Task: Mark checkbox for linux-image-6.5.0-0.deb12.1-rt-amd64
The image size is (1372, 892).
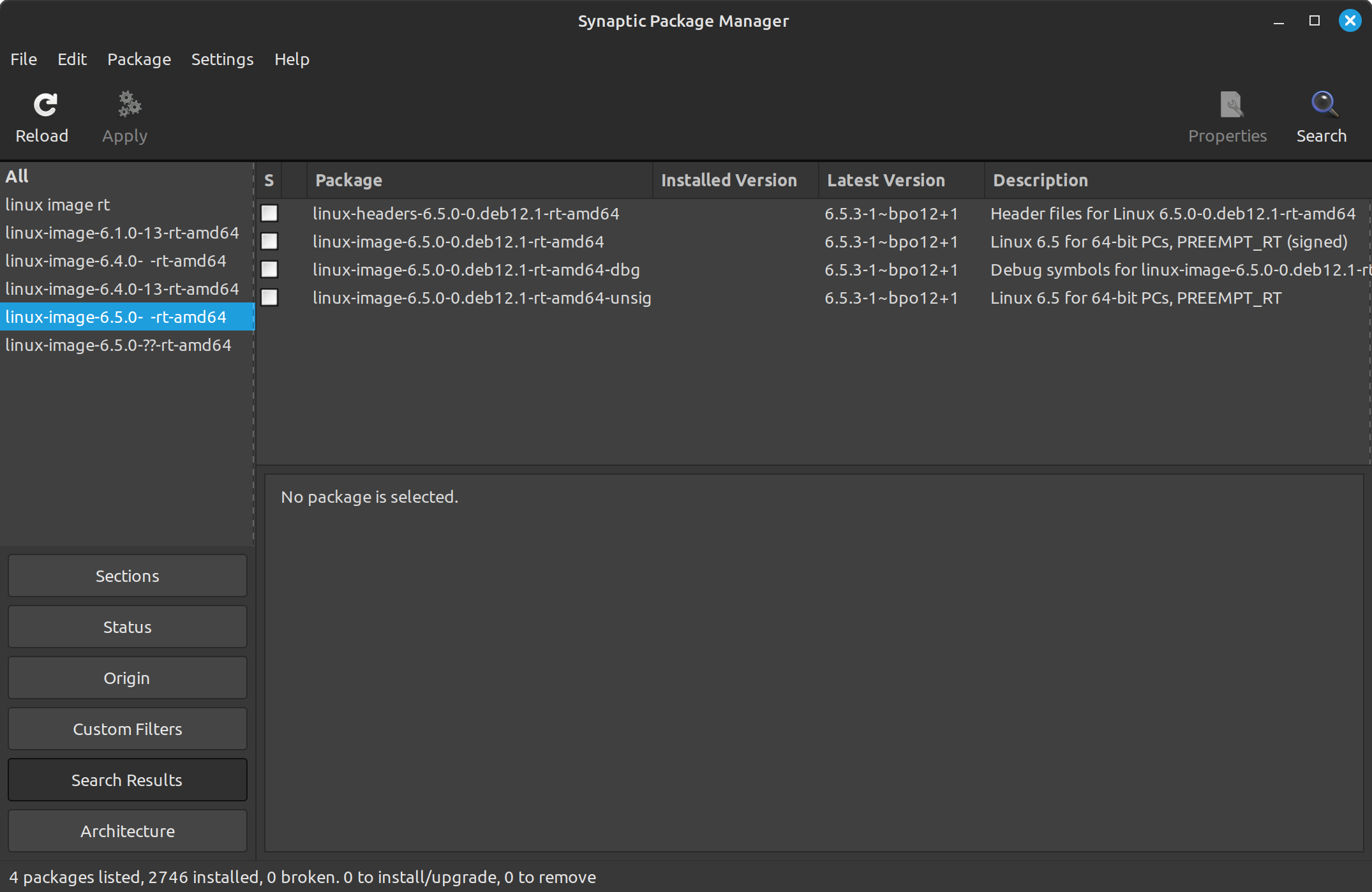Action: 269,241
